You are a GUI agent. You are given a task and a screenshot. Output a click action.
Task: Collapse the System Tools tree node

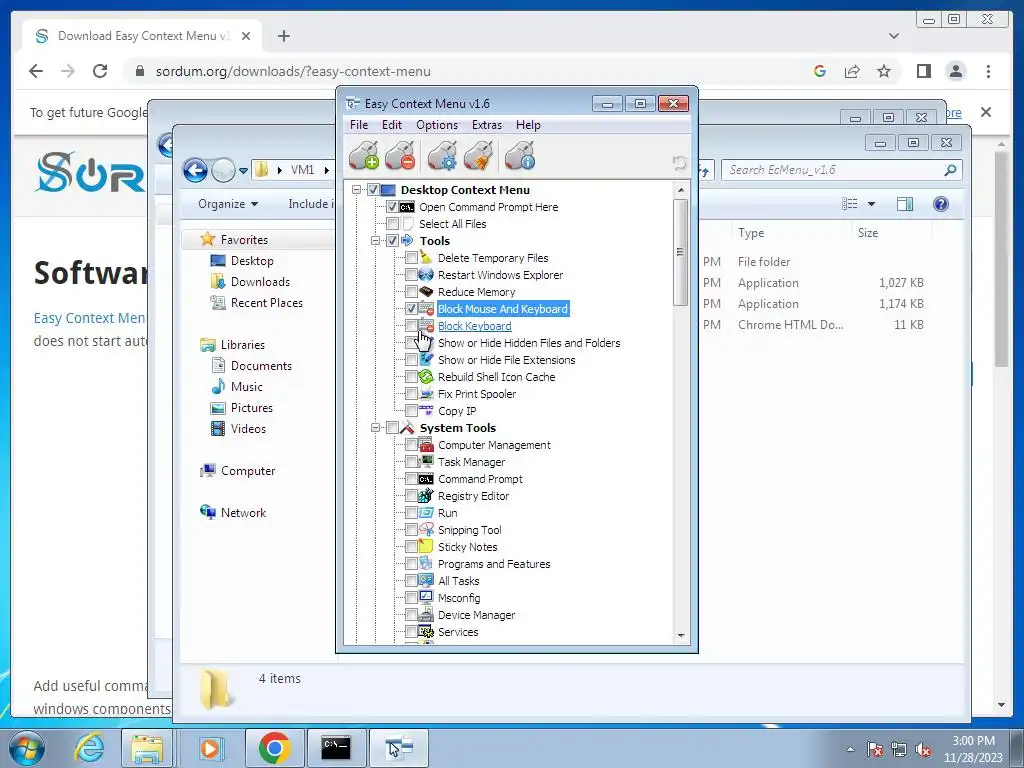coord(376,428)
